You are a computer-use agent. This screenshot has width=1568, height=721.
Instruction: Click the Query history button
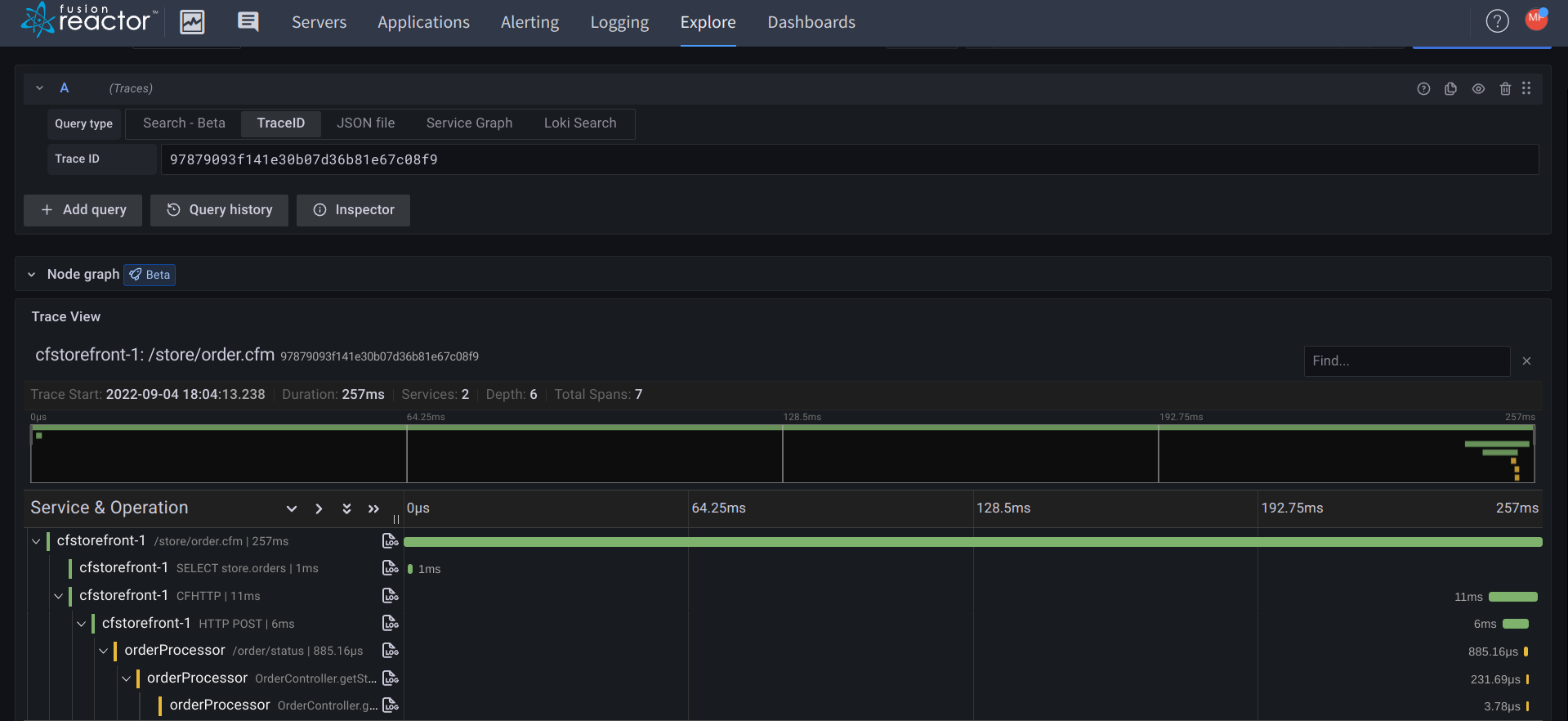219,210
